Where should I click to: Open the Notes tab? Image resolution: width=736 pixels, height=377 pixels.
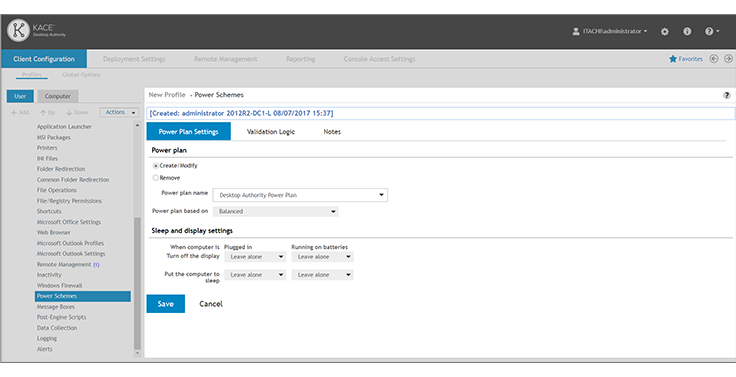click(332, 132)
